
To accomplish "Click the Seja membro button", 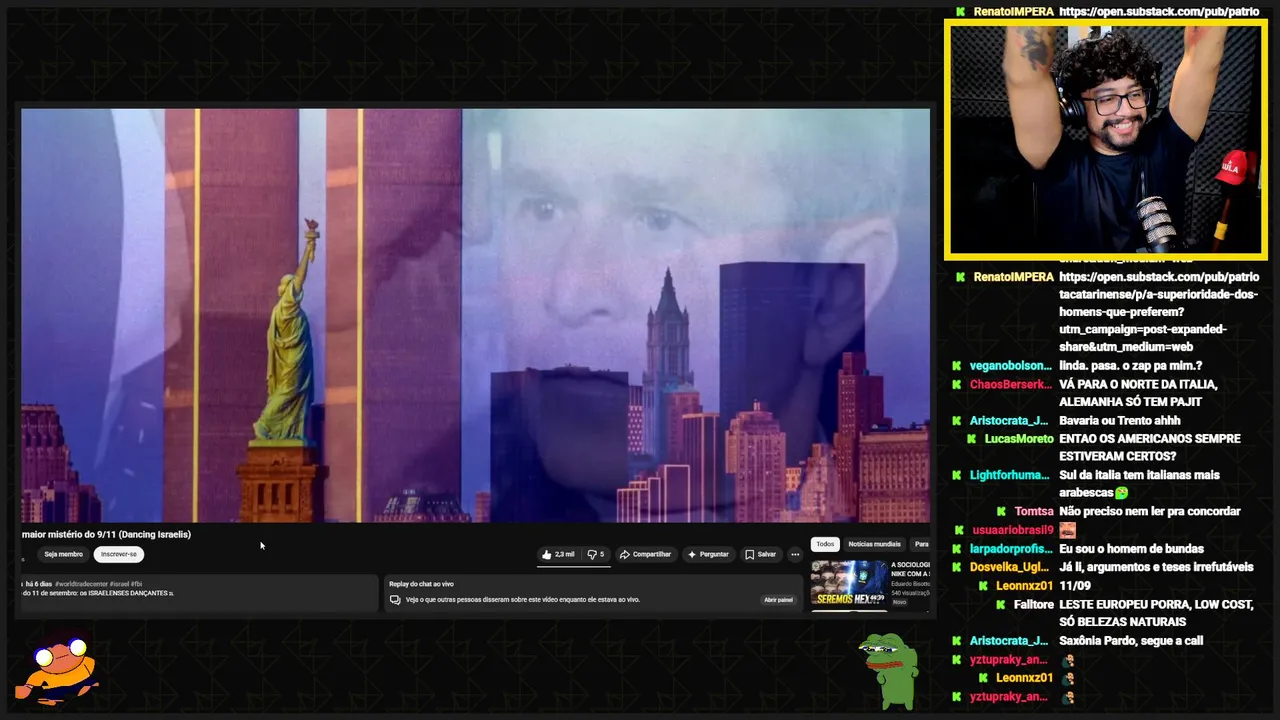I will [x=63, y=554].
